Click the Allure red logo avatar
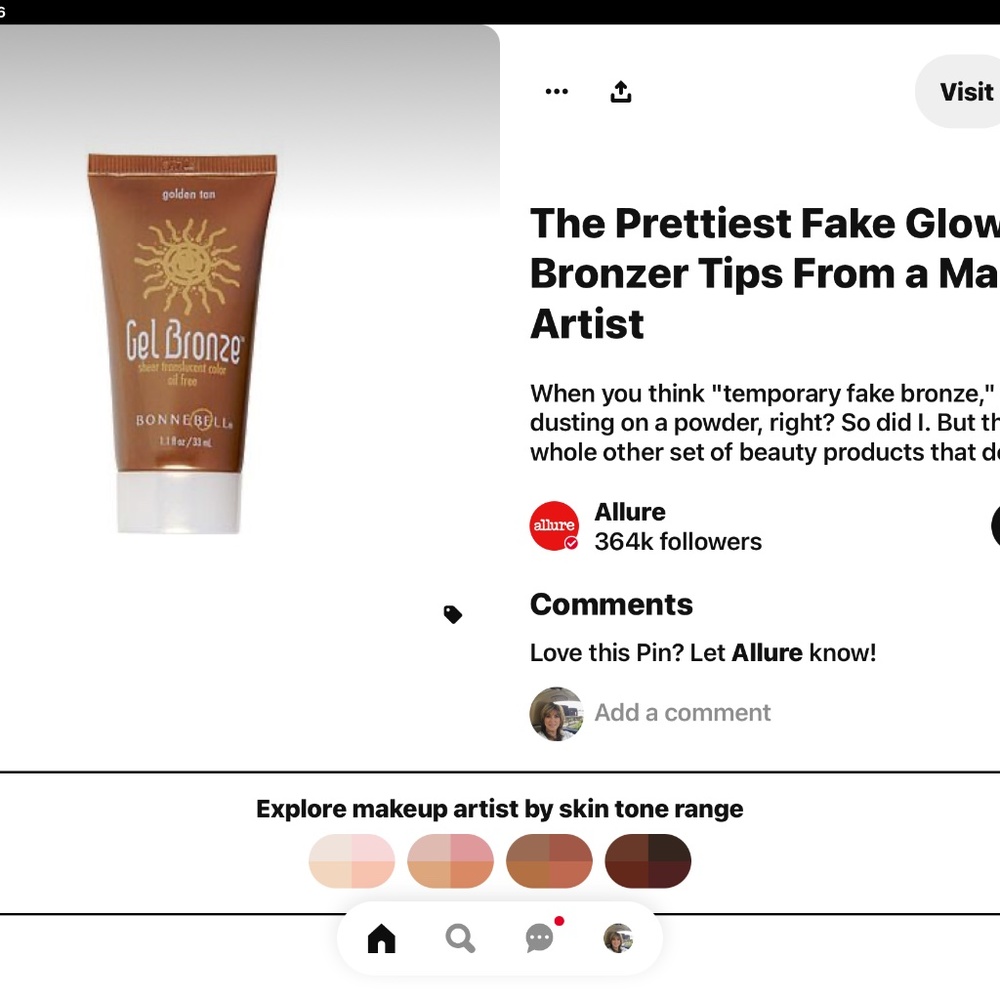This screenshot has height=1000, width=1000. click(x=554, y=526)
